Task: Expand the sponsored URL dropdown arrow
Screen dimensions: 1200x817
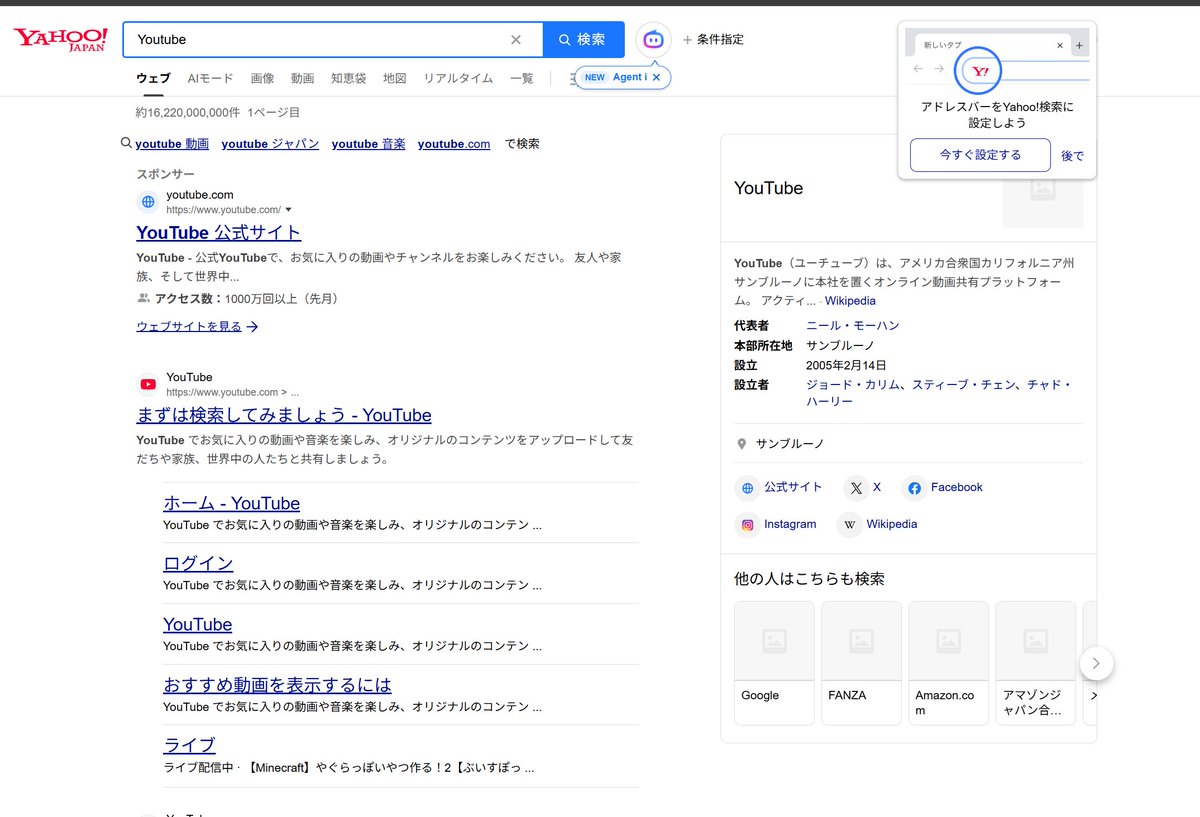Action: [x=288, y=210]
